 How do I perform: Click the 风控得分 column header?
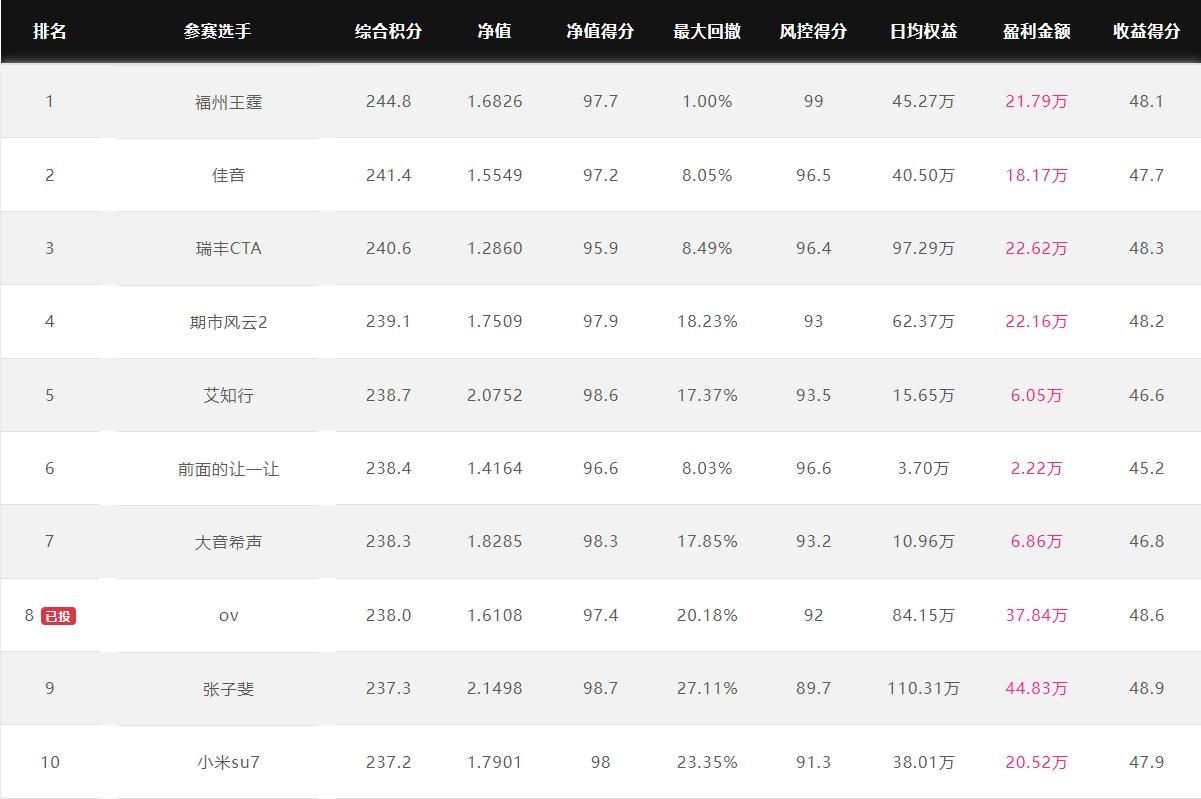[x=813, y=31]
